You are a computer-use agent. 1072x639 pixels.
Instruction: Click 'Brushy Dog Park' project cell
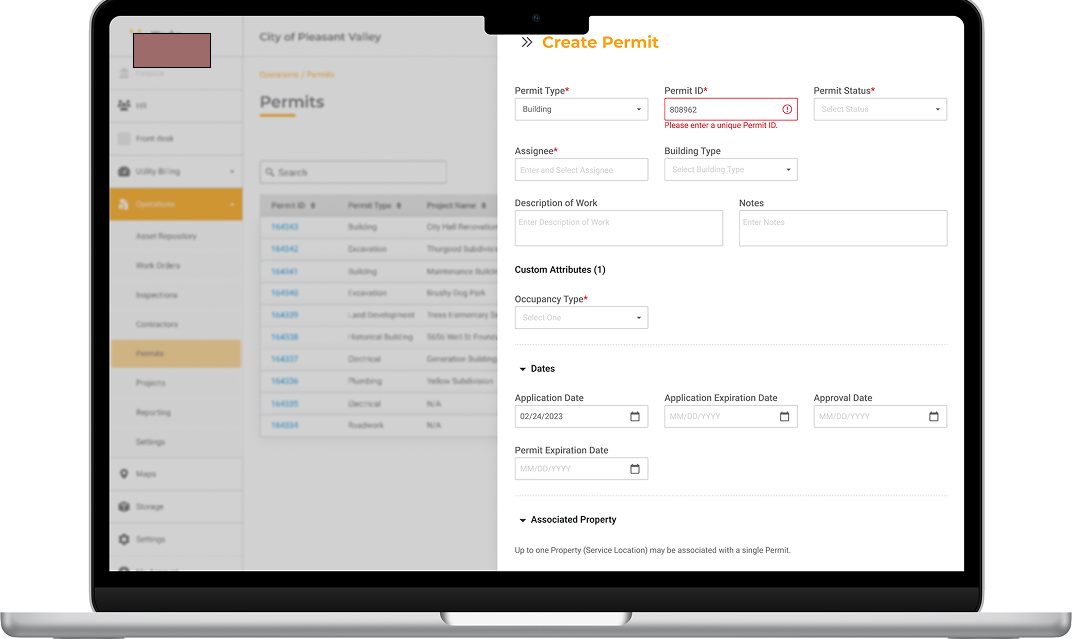456,293
